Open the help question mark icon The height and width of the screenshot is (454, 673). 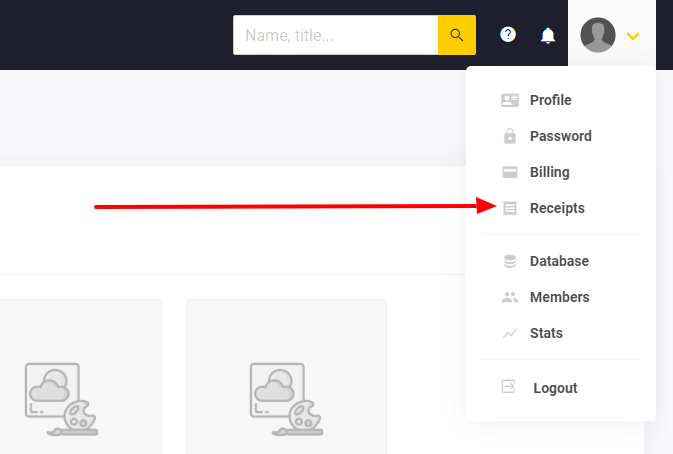pos(508,35)
